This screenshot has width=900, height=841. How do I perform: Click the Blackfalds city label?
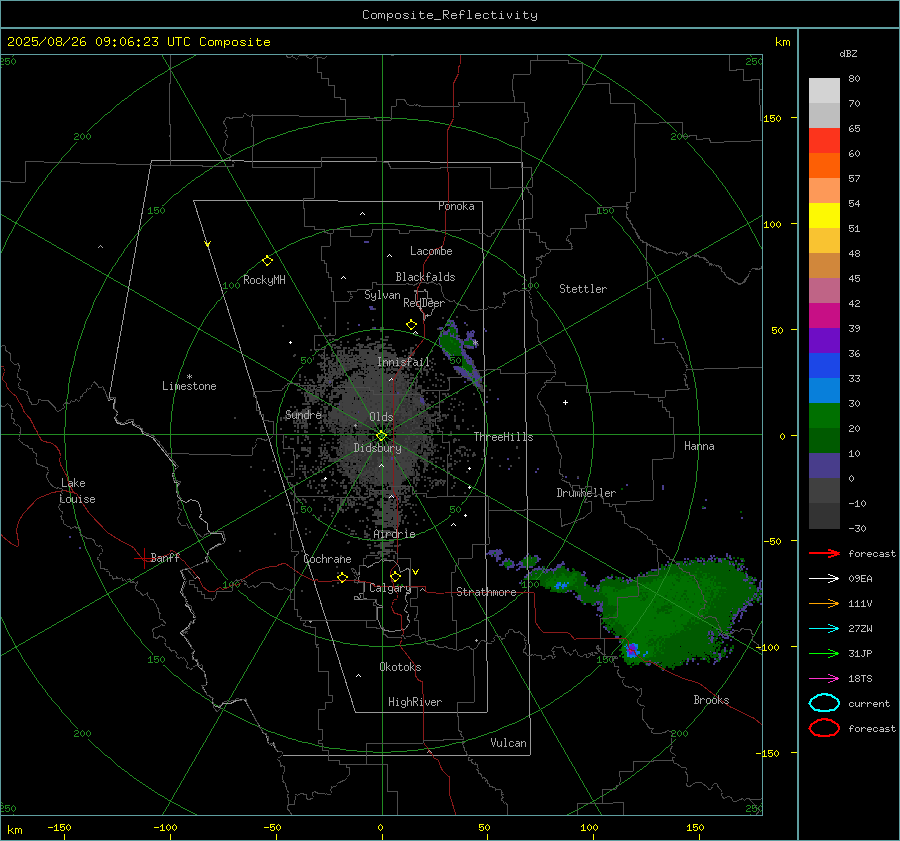point(425,277)
